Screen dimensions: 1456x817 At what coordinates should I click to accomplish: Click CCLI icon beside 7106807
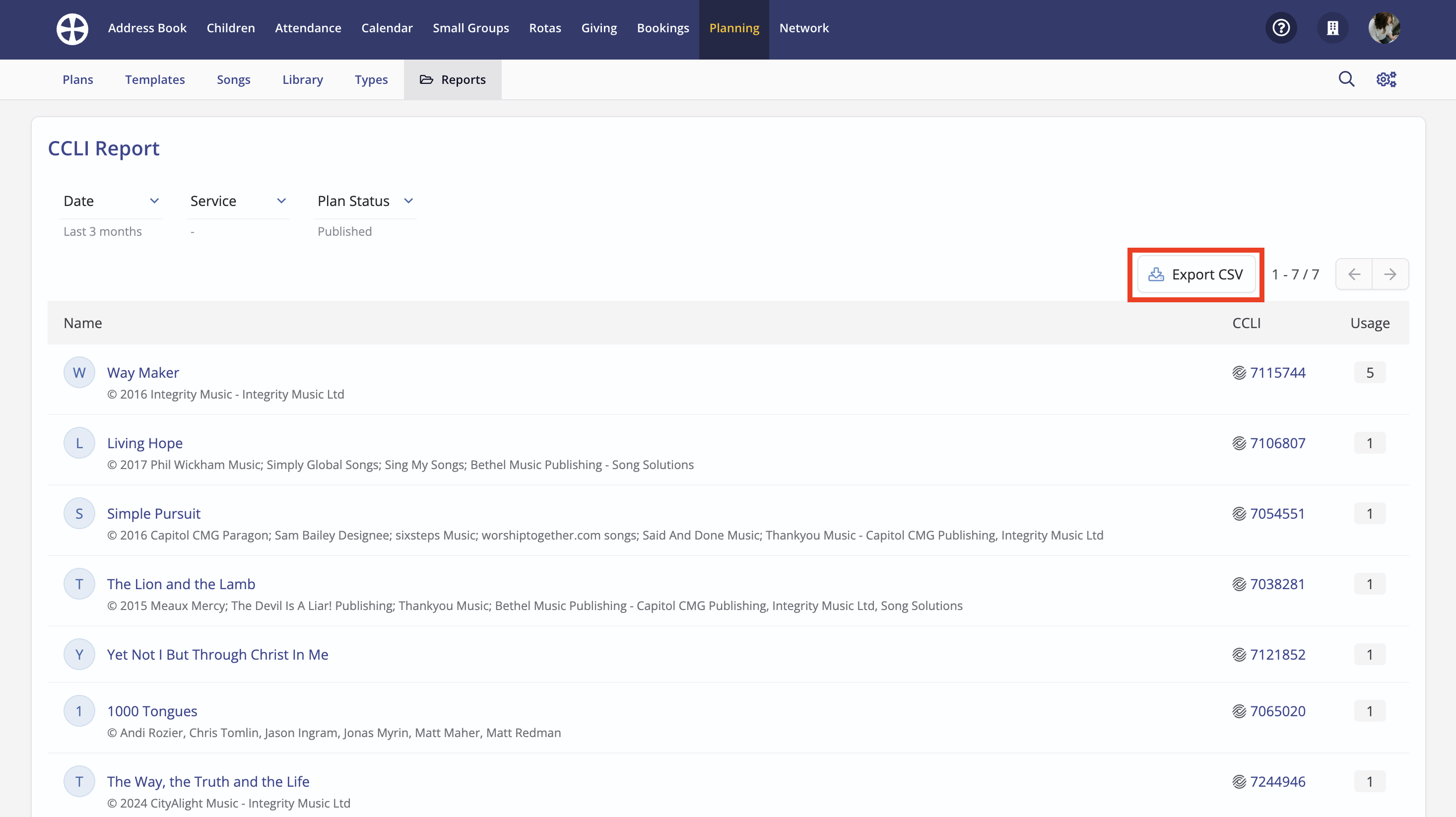click(x=1239, y=443)
